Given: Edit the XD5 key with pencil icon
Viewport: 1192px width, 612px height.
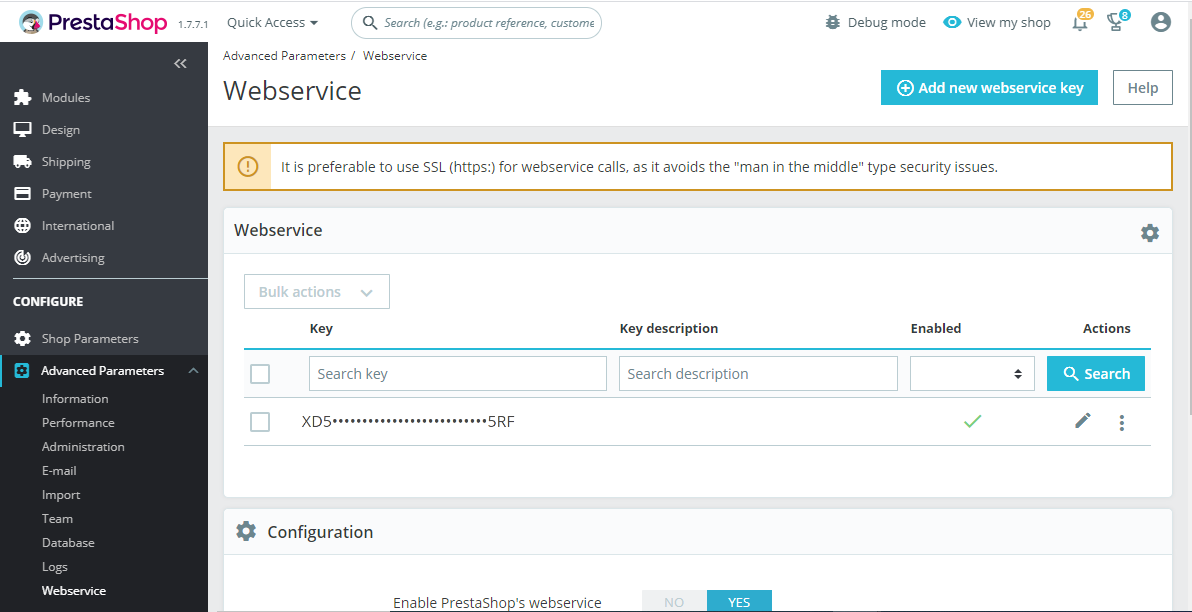Looking at the screenshot, I should coord(1083,420).
